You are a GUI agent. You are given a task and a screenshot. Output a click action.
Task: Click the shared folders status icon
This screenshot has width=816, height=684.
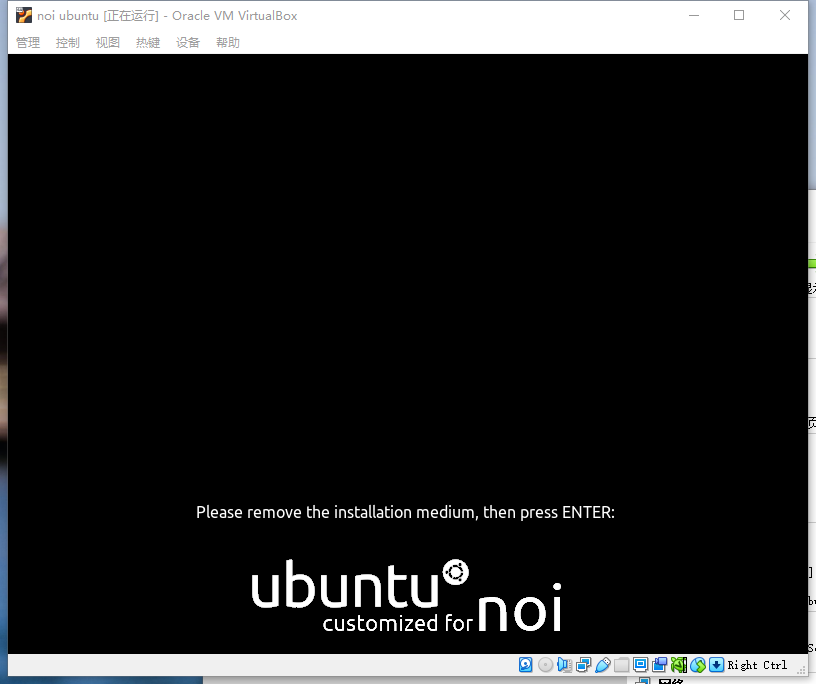click(x=622, y=665)
